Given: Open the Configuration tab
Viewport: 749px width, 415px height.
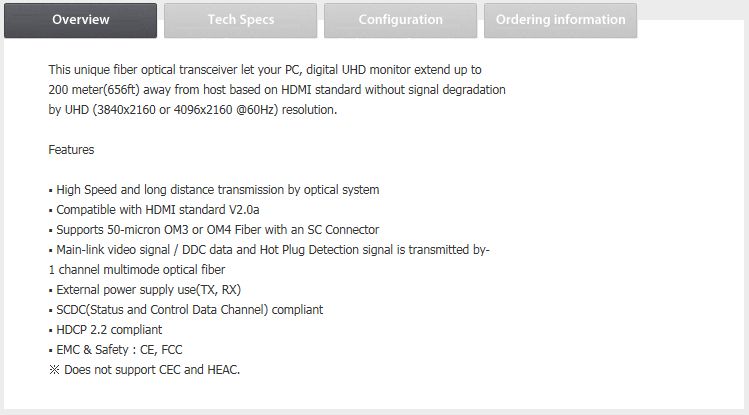Looking at the screenshot, I should 400,21.
